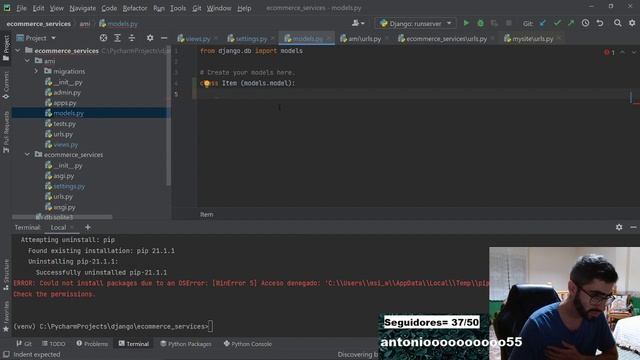Open Terminal panel settings gear
This screenshot has height=360, width=640.
(619, 227)
